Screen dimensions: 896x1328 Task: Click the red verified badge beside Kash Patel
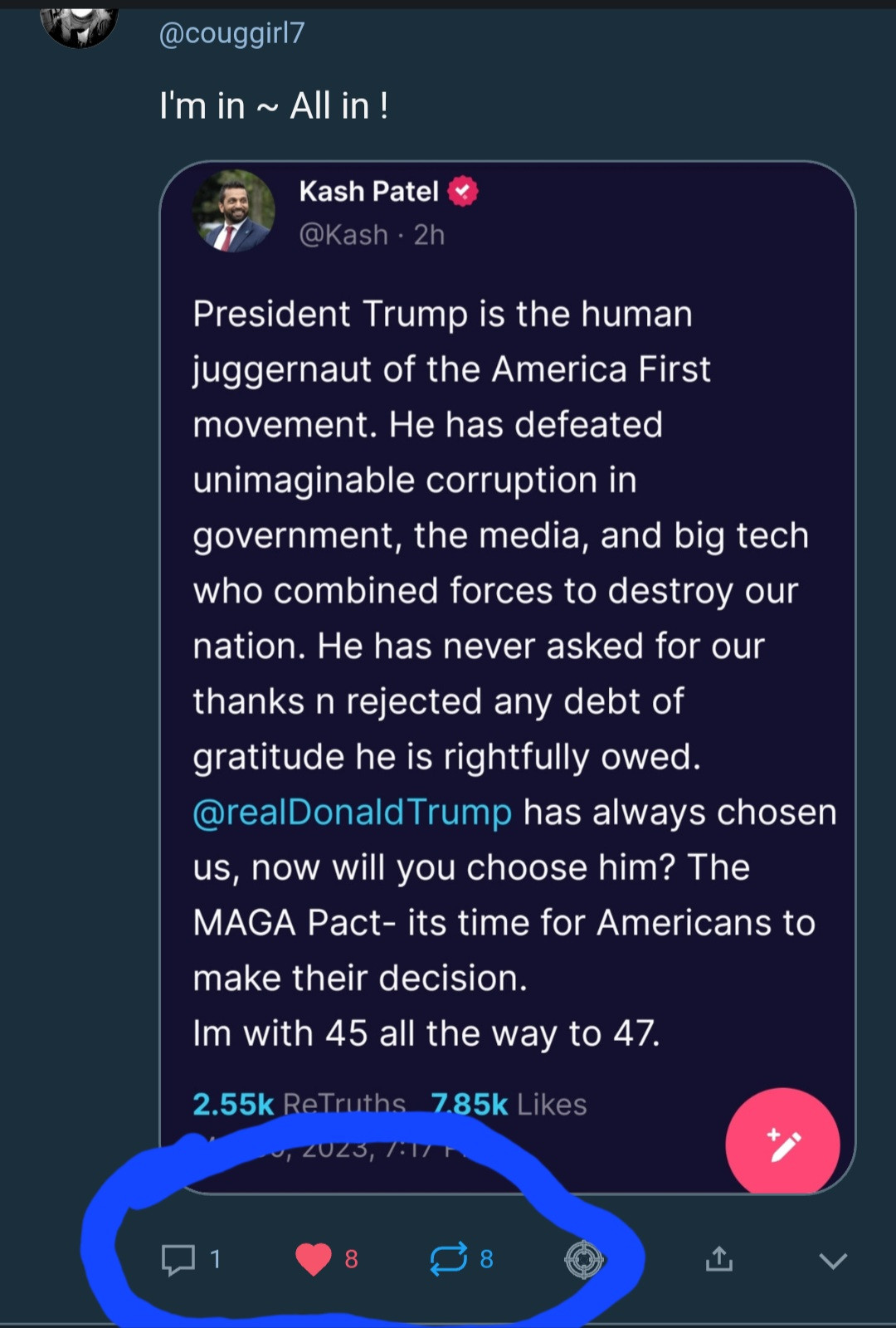[x=463, y=192]
